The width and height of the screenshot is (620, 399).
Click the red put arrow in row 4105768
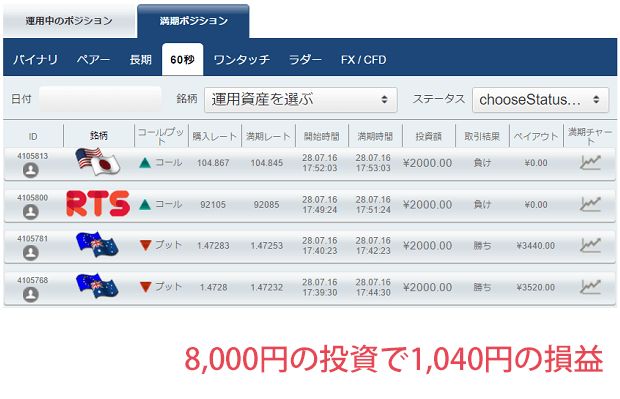[146, 287]
